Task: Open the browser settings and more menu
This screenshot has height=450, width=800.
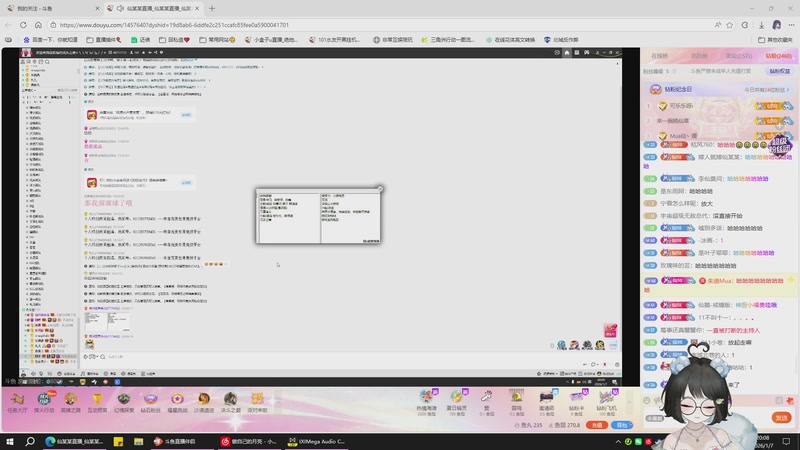Action: pos(791,24)
